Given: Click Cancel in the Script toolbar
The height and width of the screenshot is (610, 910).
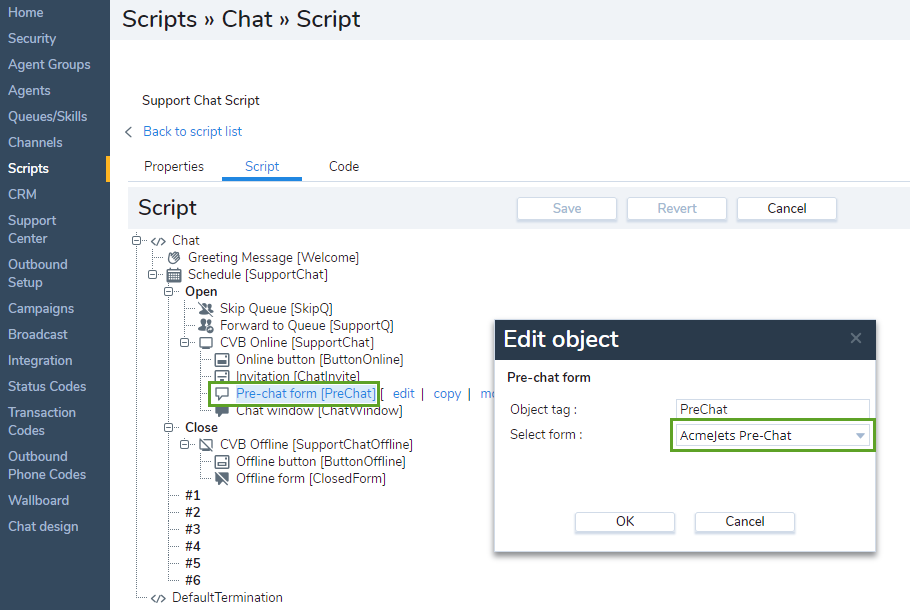Looking at the screenshot, I should tap(787, 208).
